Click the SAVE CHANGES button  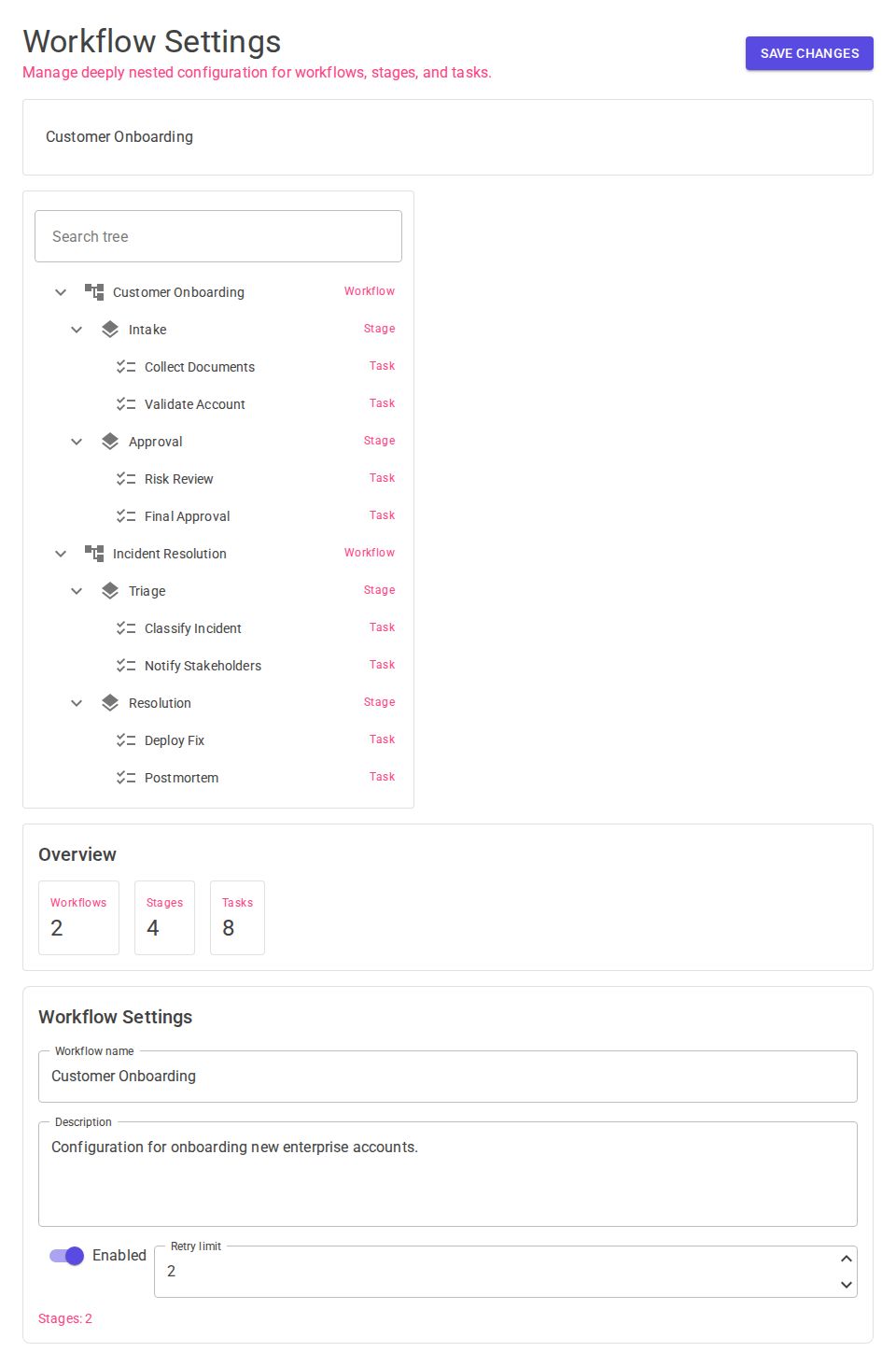(808, 52)
